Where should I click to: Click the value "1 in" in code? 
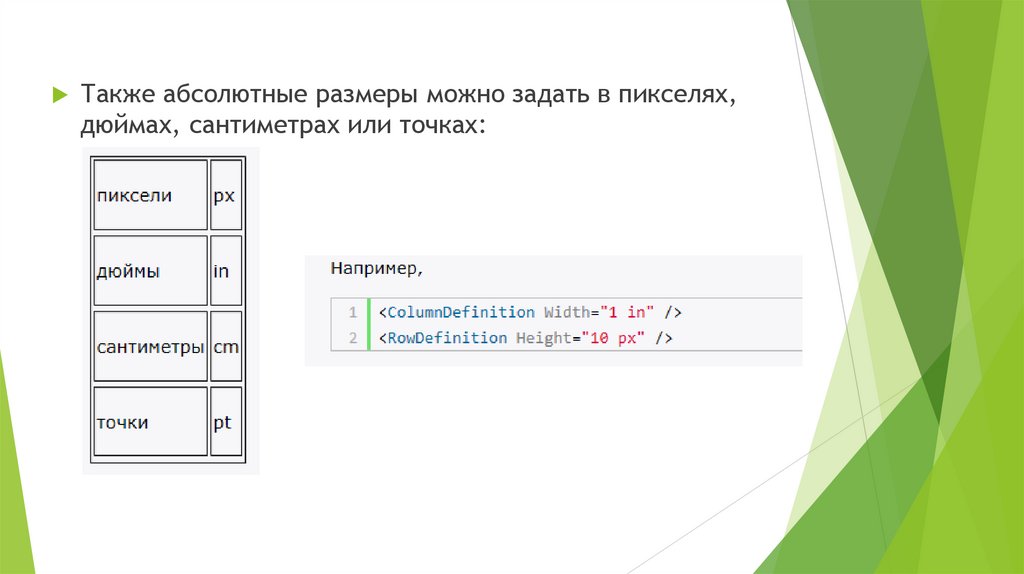[626, 312]
